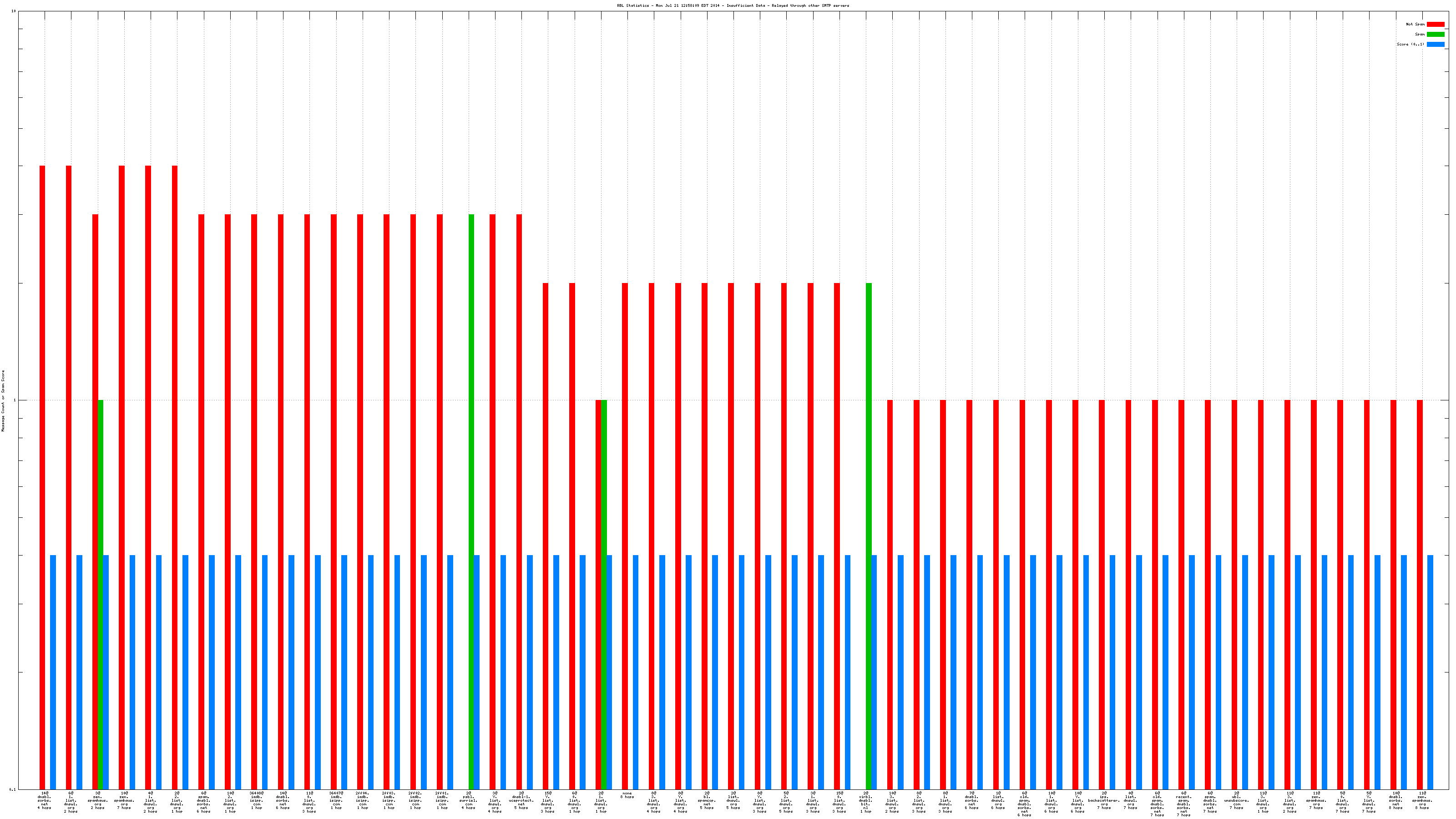Click the zen.spamhaus.org 2 hops label
This screenshot has height=819, width=1456.
pos(97,800)
